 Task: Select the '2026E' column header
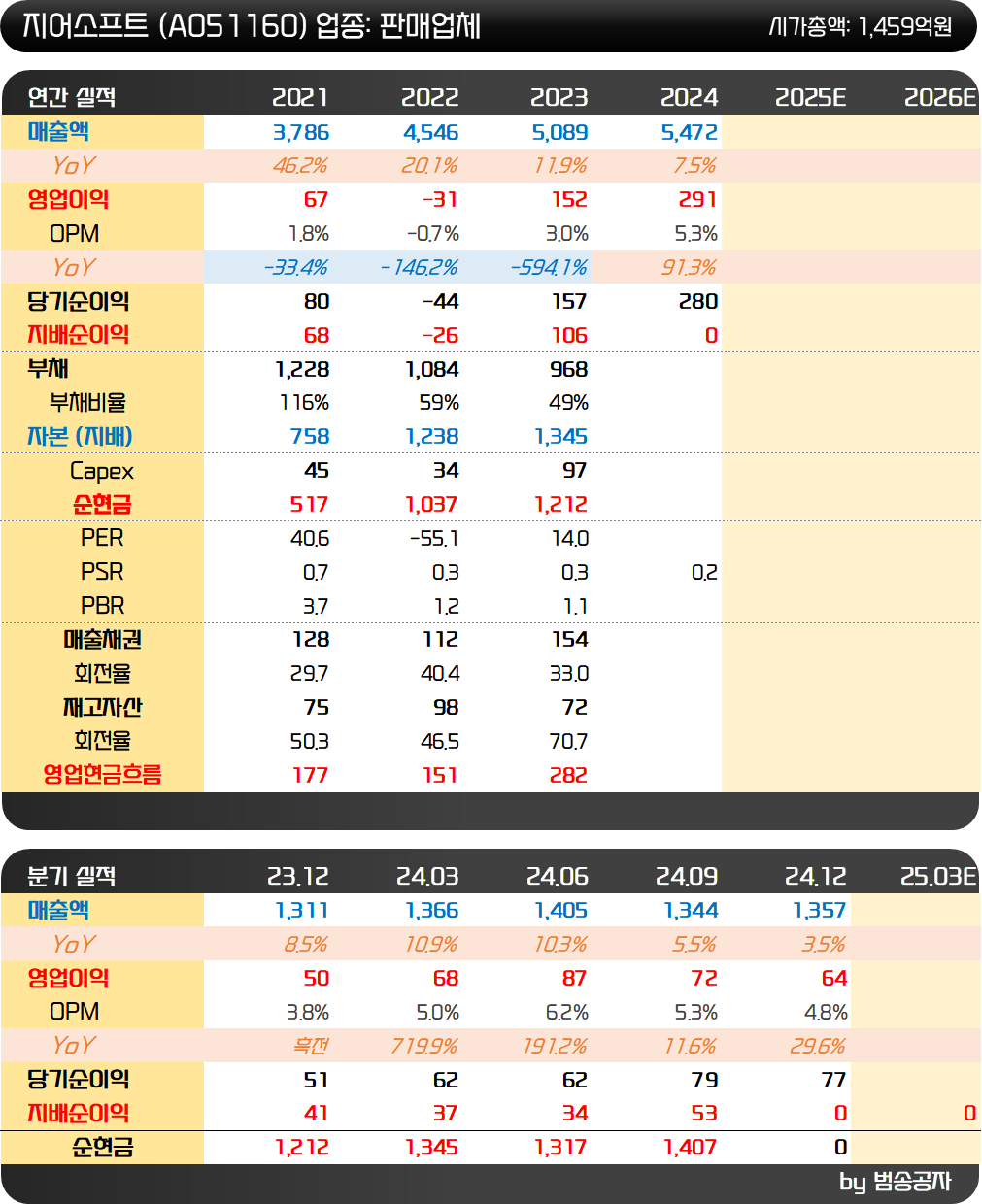pos(939,97)
